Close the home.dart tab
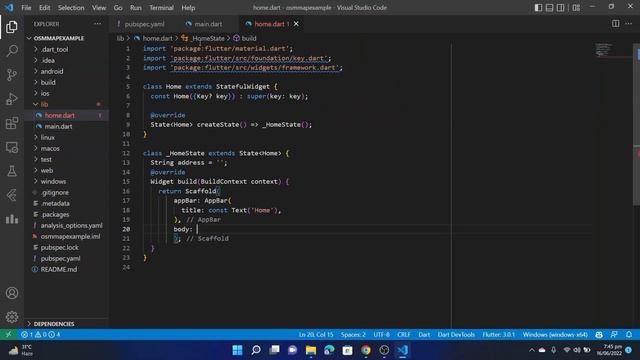The height and width of the screenshot is (360, 640). [296, 24]
